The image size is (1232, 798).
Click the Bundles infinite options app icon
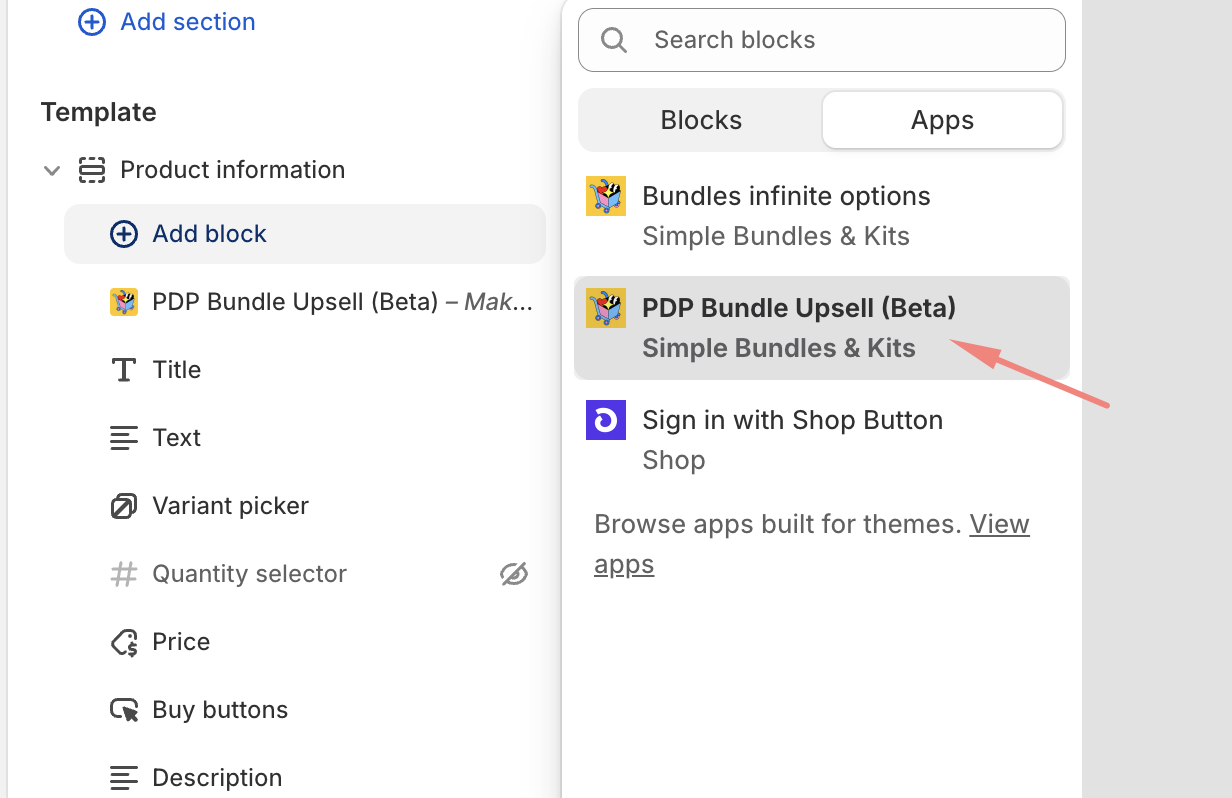(606, 196)
